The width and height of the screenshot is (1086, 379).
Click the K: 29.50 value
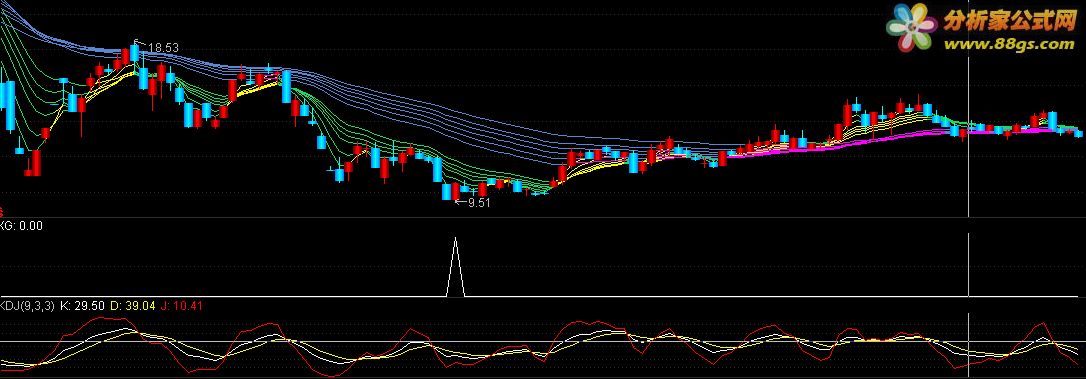point(83,305)
